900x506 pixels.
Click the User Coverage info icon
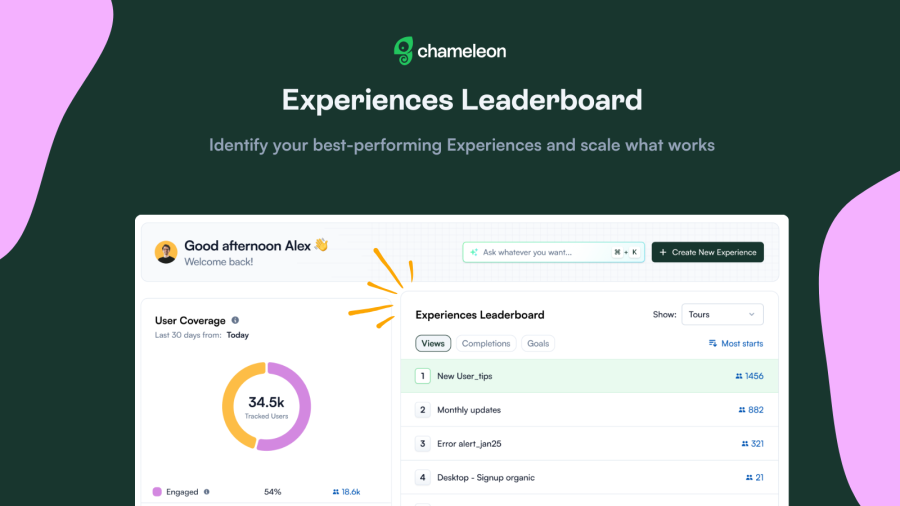(x=235, y=320)
